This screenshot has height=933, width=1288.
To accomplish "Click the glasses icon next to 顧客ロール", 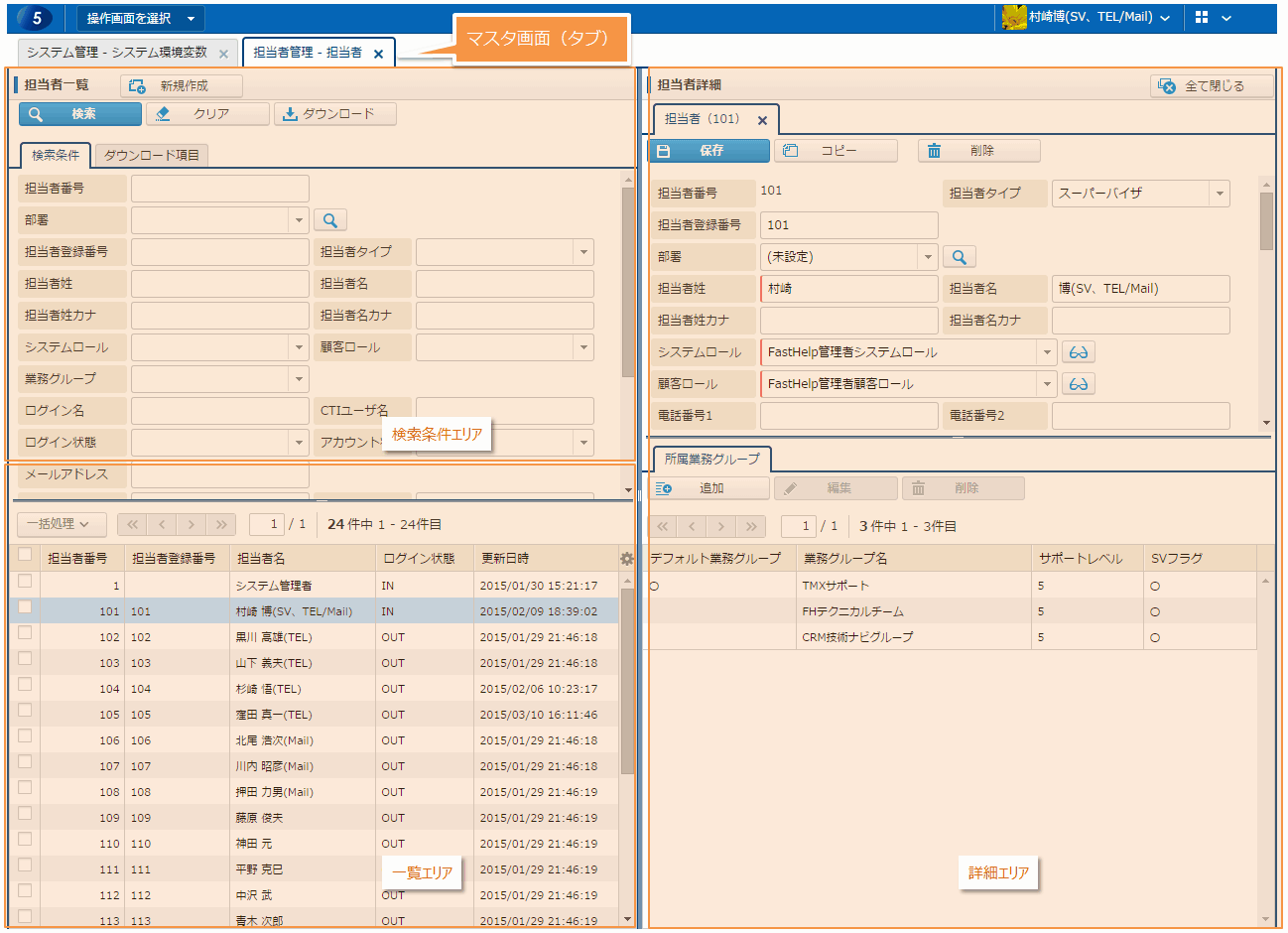I will [x=1078, y=384].
